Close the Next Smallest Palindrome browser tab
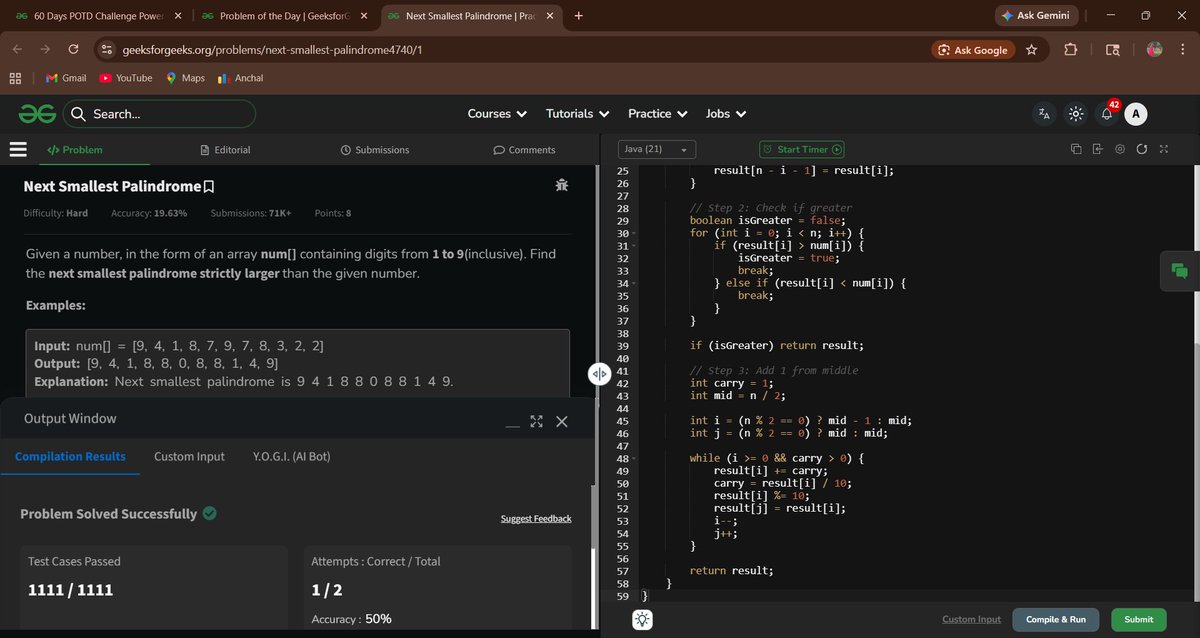Image resolution: width=1200 pixels, height=638 pixels. coord(549,16)
